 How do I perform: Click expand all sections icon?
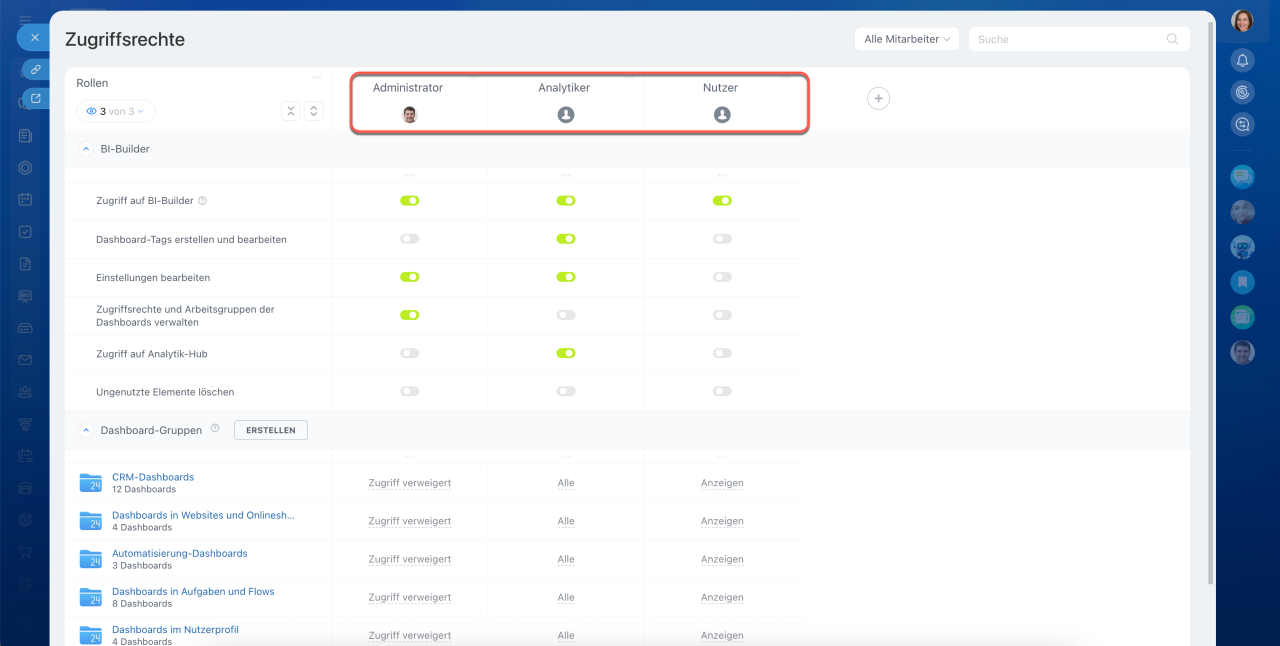pyautogui.click(x=313, y=111)
